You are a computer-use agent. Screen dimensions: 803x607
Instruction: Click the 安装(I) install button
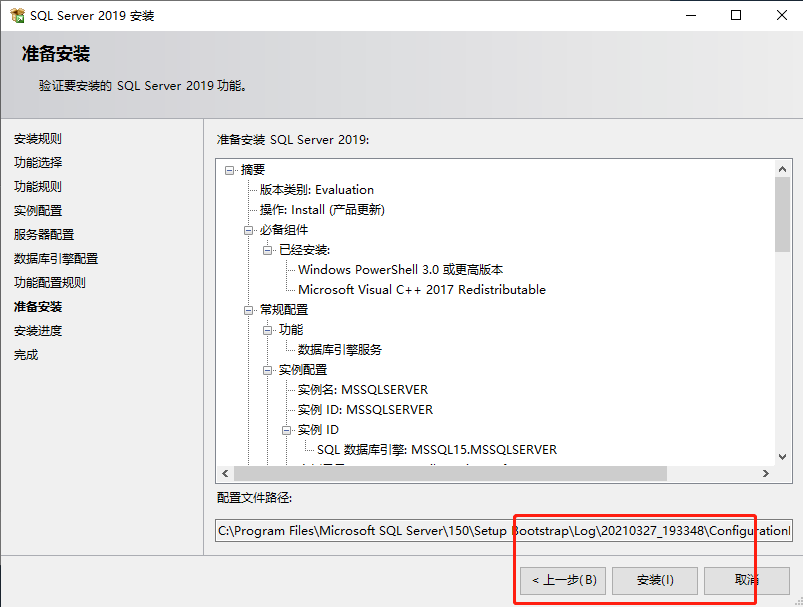[x=655, y=580]
